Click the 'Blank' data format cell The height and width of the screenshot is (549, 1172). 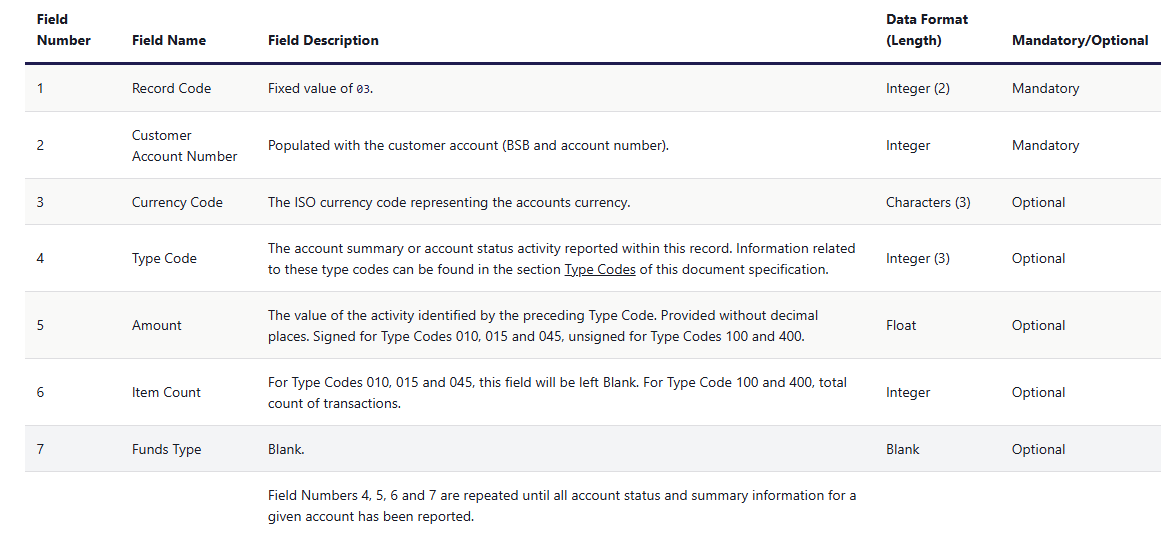pos(902,449)
